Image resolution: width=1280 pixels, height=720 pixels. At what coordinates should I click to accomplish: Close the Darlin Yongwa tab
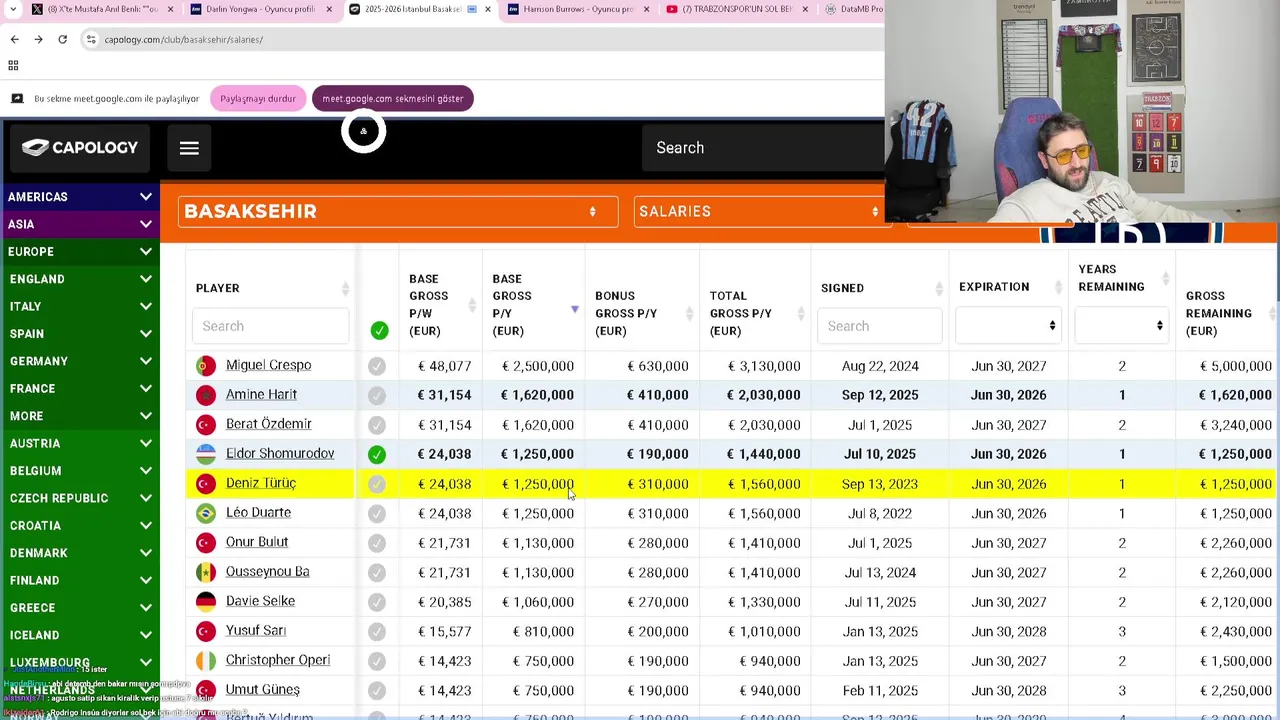click(329, 9)
